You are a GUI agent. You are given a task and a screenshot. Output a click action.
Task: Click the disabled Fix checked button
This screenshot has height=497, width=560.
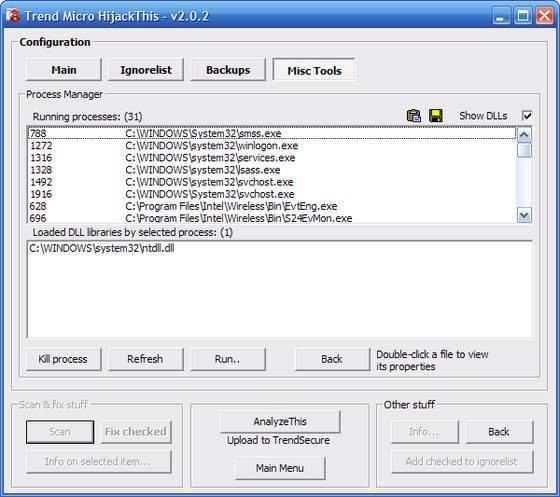pyautogui.click(x=136, y=432)
